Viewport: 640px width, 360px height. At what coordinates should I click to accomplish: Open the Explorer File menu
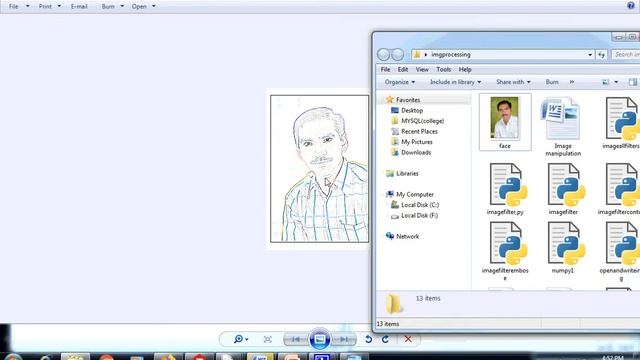pos(385,69)
